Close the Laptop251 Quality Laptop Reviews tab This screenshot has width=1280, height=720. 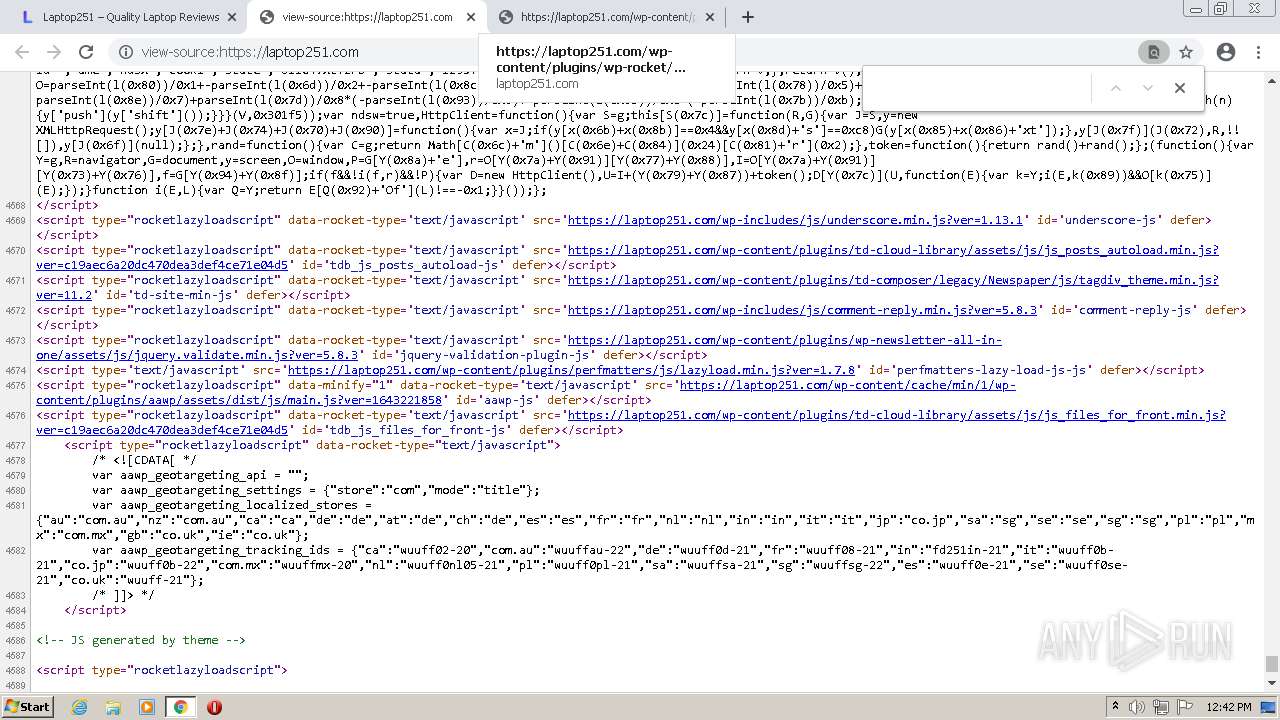click(232, 17)
